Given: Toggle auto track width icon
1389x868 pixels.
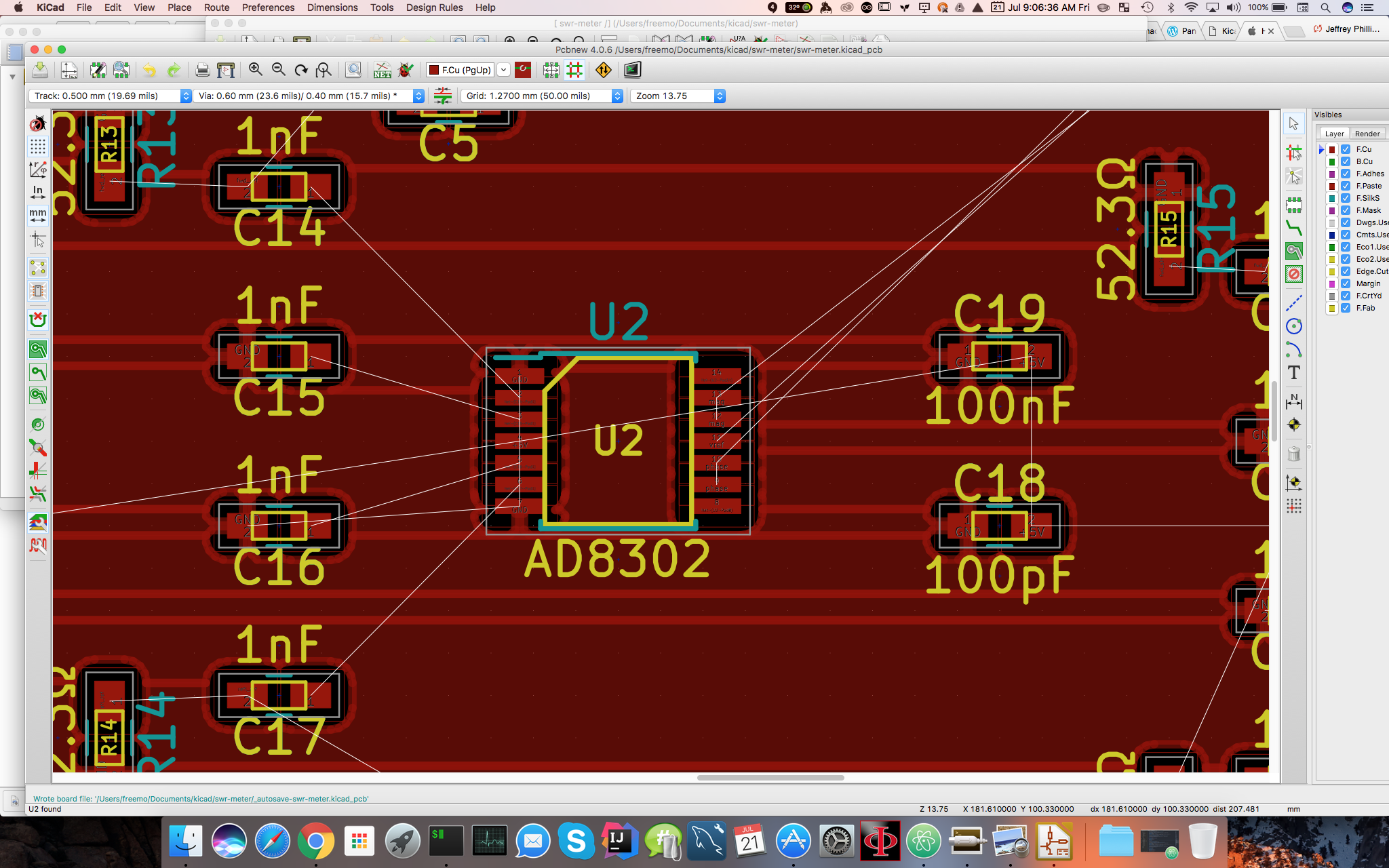Looking at the screenshot, I should (x=443, y=96).
